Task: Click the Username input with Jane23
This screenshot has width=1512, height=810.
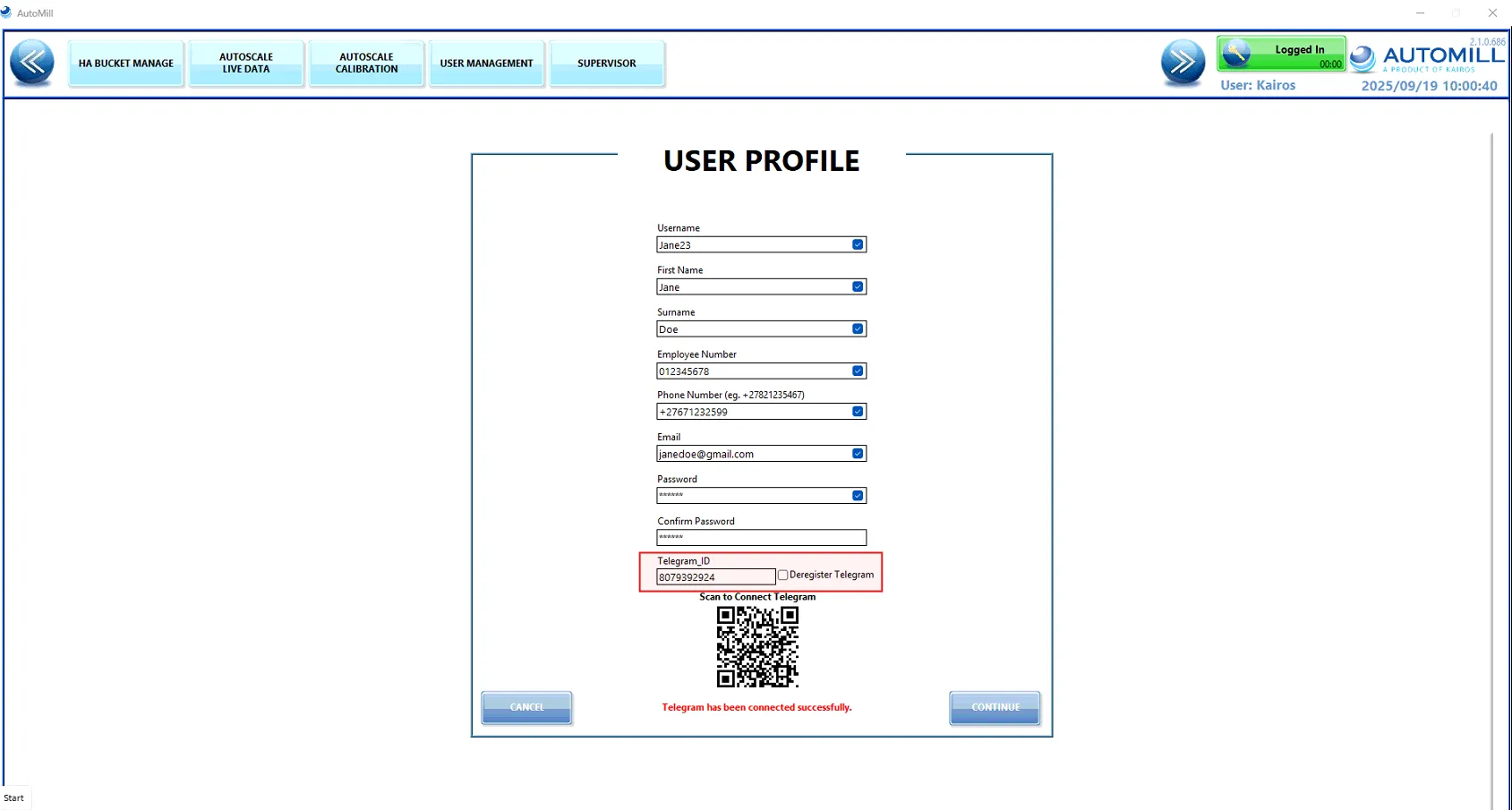Action: click(761, 244)
